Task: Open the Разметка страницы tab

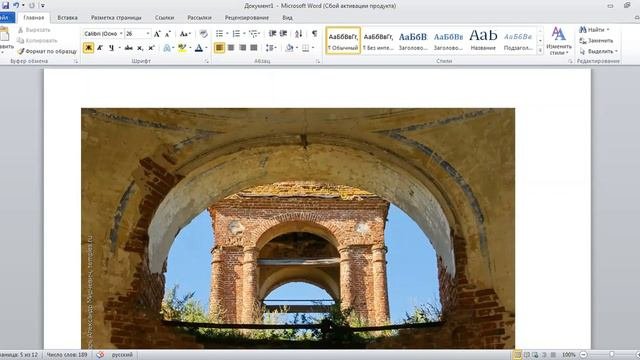Action: (116, 18)
